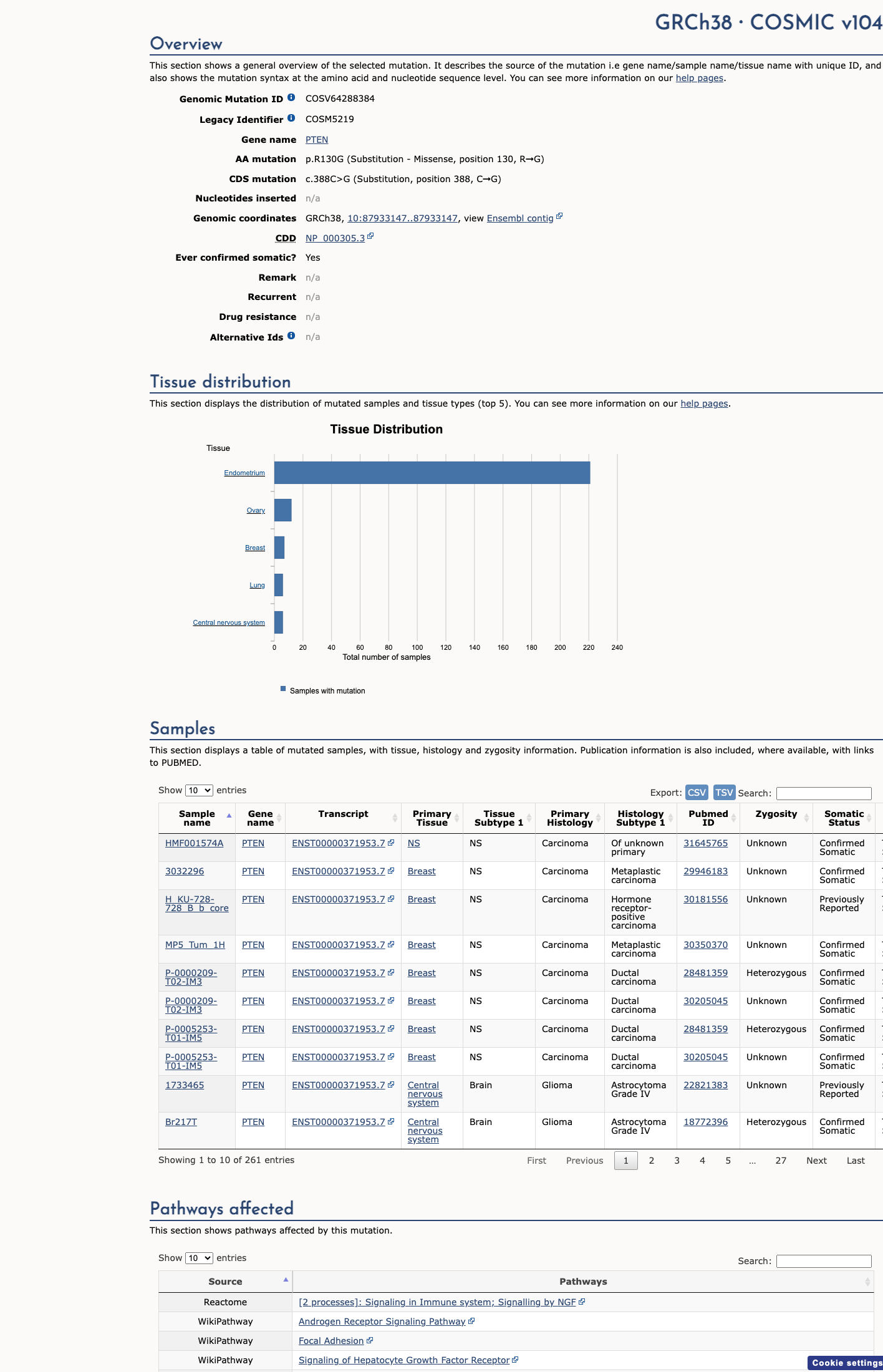Sort samples by Transcript column
Image resolution: width=883 pixels, height=1372 pixels.
click(344, 818)
